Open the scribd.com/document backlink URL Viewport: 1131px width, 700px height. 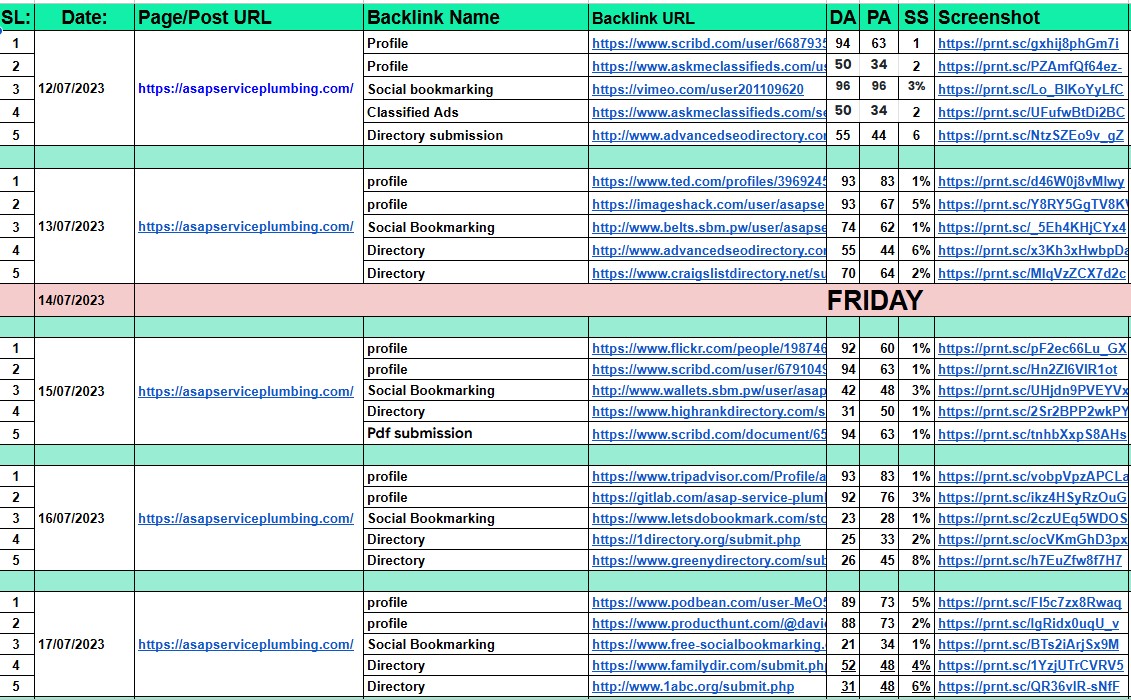708,434
